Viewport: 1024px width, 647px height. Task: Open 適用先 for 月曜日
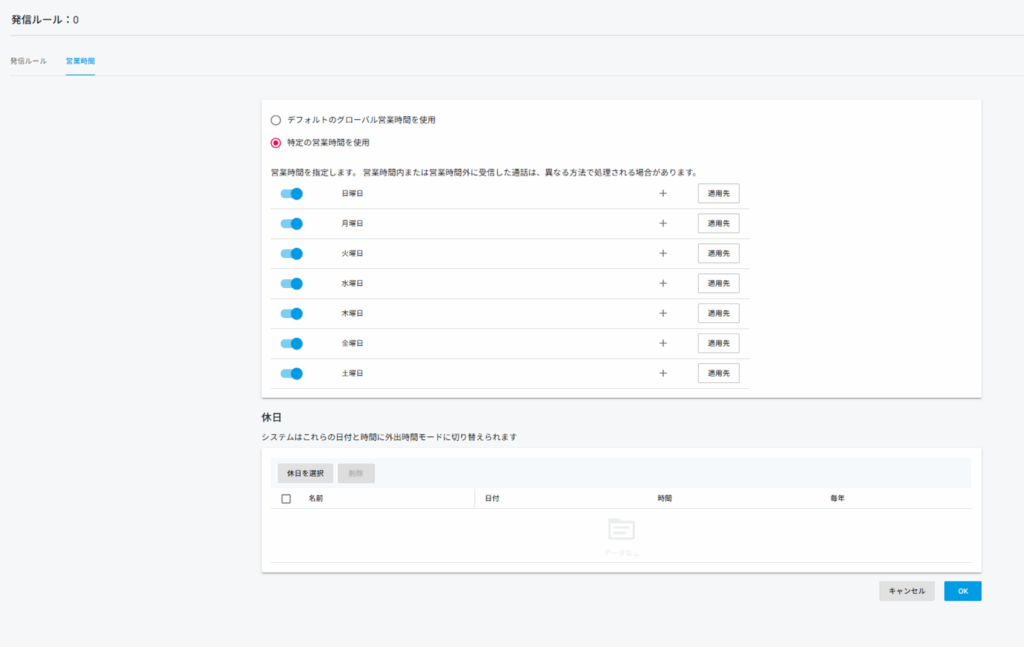(x=718, y=224)
